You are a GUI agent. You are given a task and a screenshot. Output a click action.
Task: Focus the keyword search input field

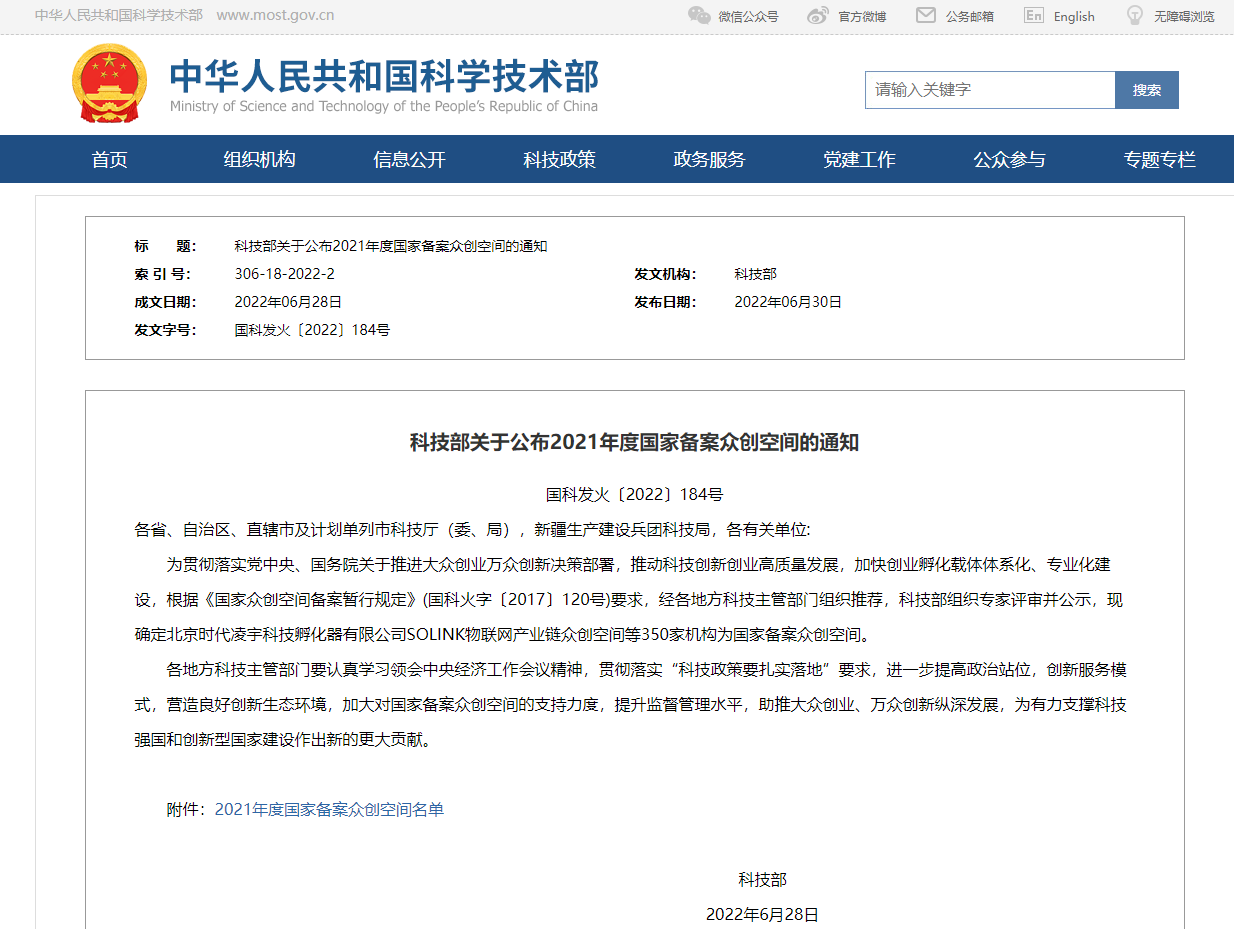(x=989, y=90)
